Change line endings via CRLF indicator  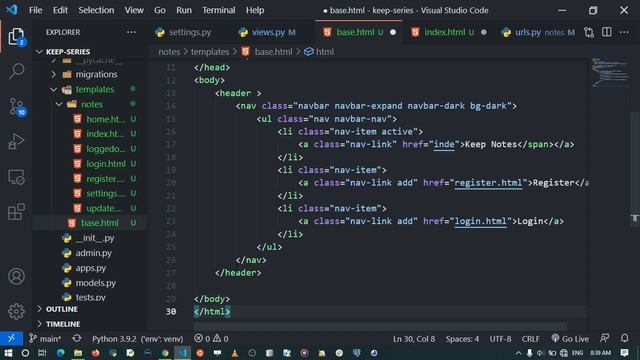[531, 339]
